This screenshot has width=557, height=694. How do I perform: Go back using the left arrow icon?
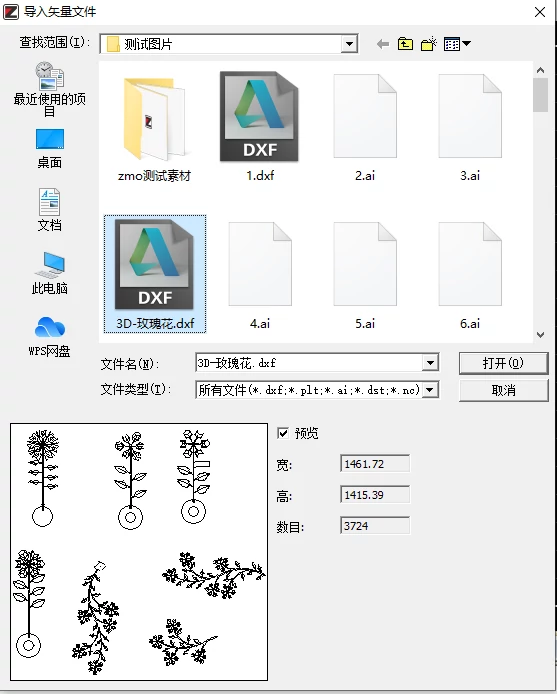click(383, 44)
